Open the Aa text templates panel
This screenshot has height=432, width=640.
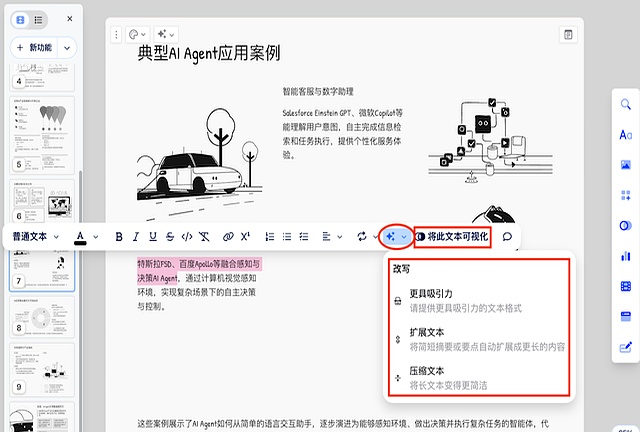626,135
